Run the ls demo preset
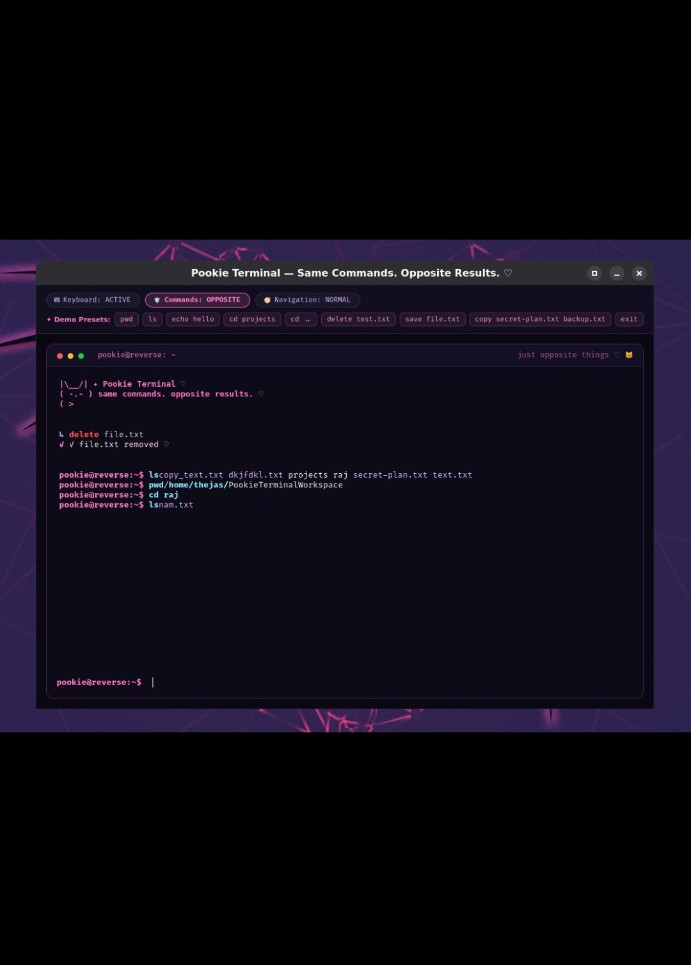Viewport: 691px width, 965px height. click(153, 319)
